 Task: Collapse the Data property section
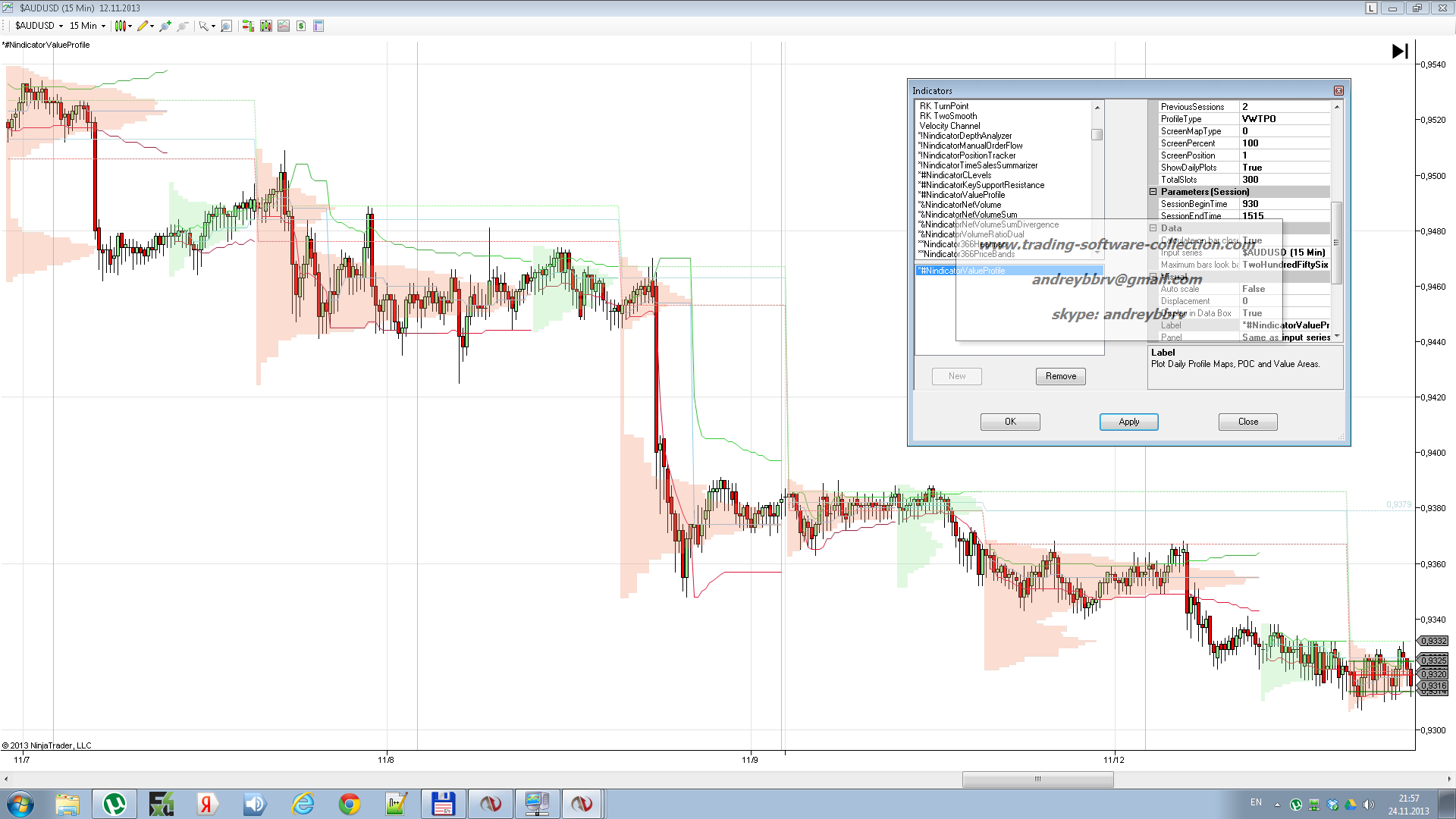[1153, 228]
